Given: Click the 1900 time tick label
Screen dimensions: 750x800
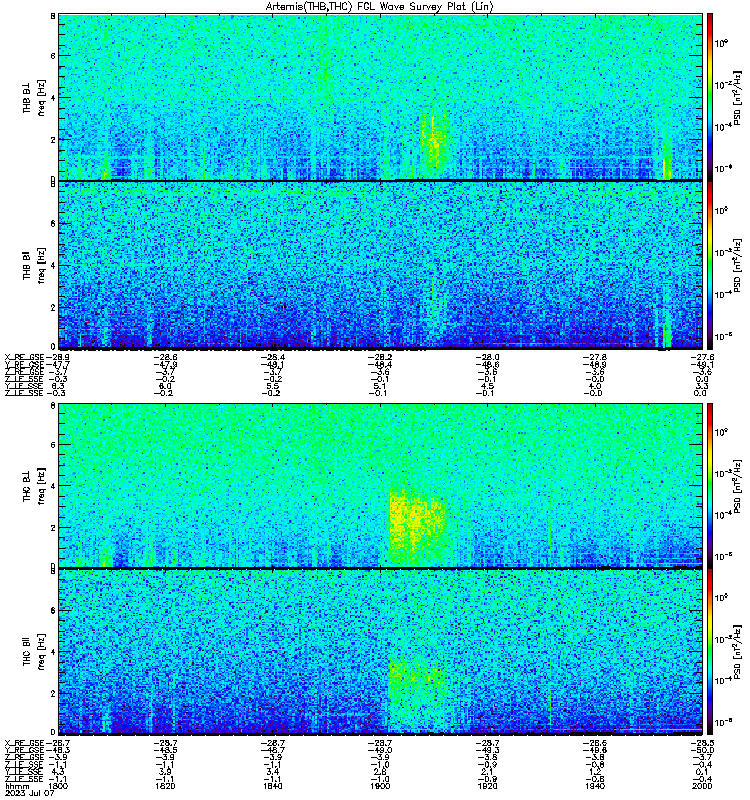Looking at the screenshot, I should (380, 786).
